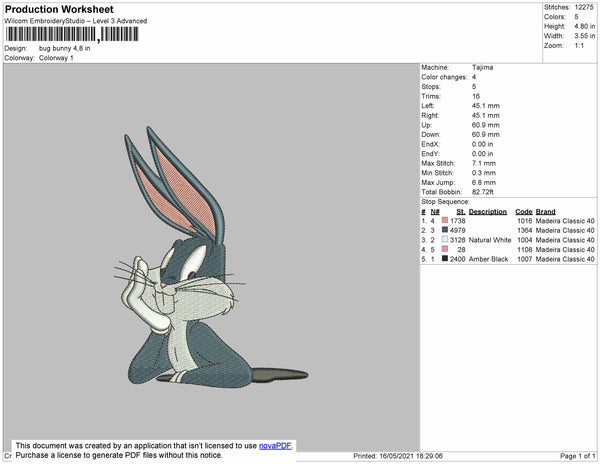Click the Trims value 16
600x464 pixels.
476,96
